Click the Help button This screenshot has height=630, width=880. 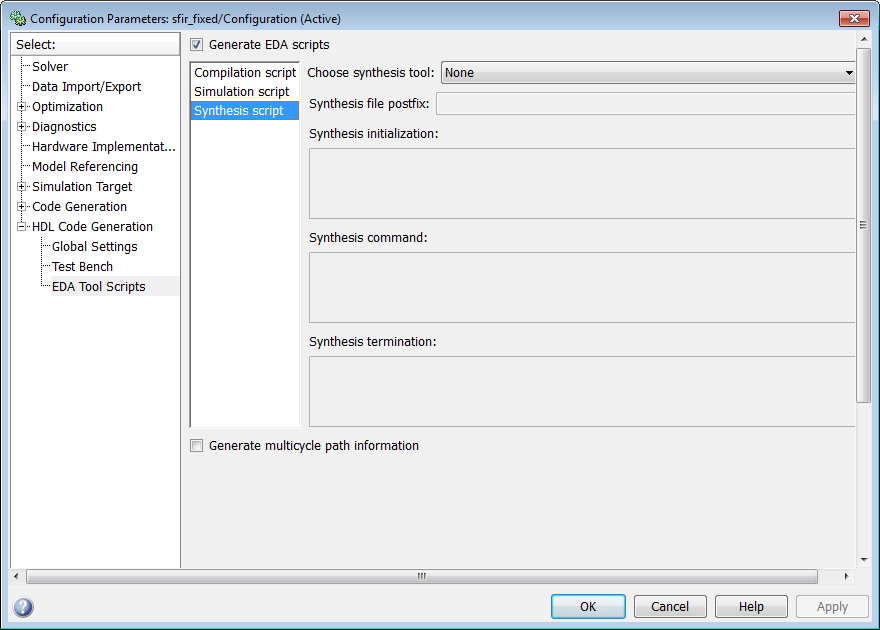(751, 606)
